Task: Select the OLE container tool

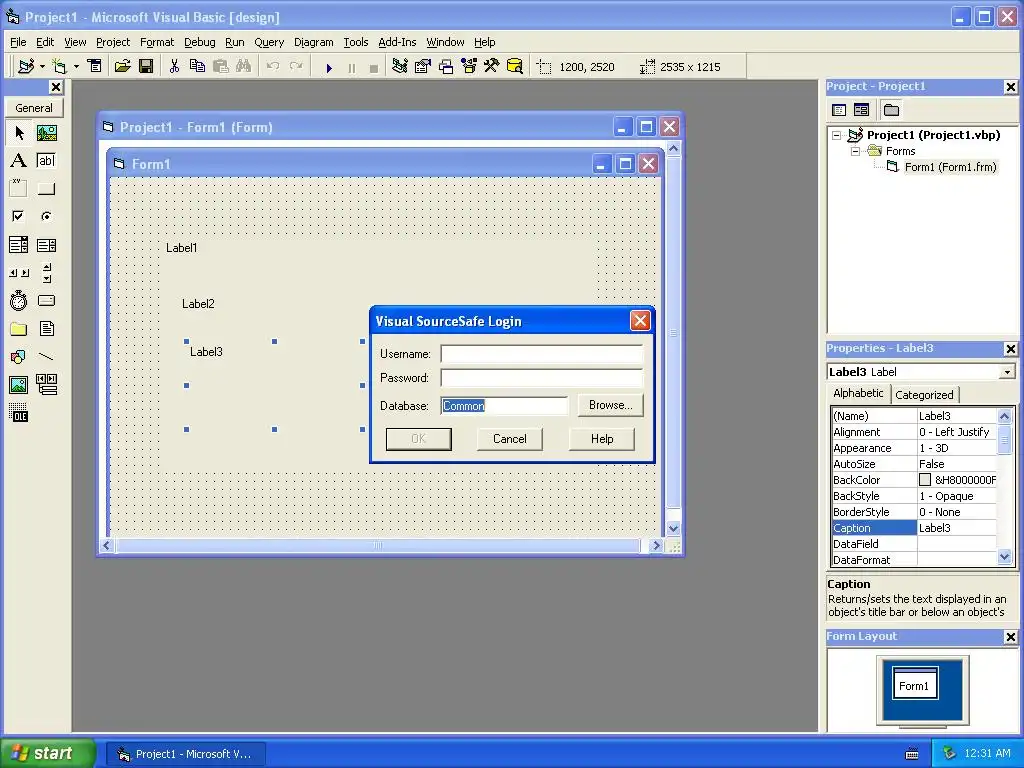Action: (19, 413)
